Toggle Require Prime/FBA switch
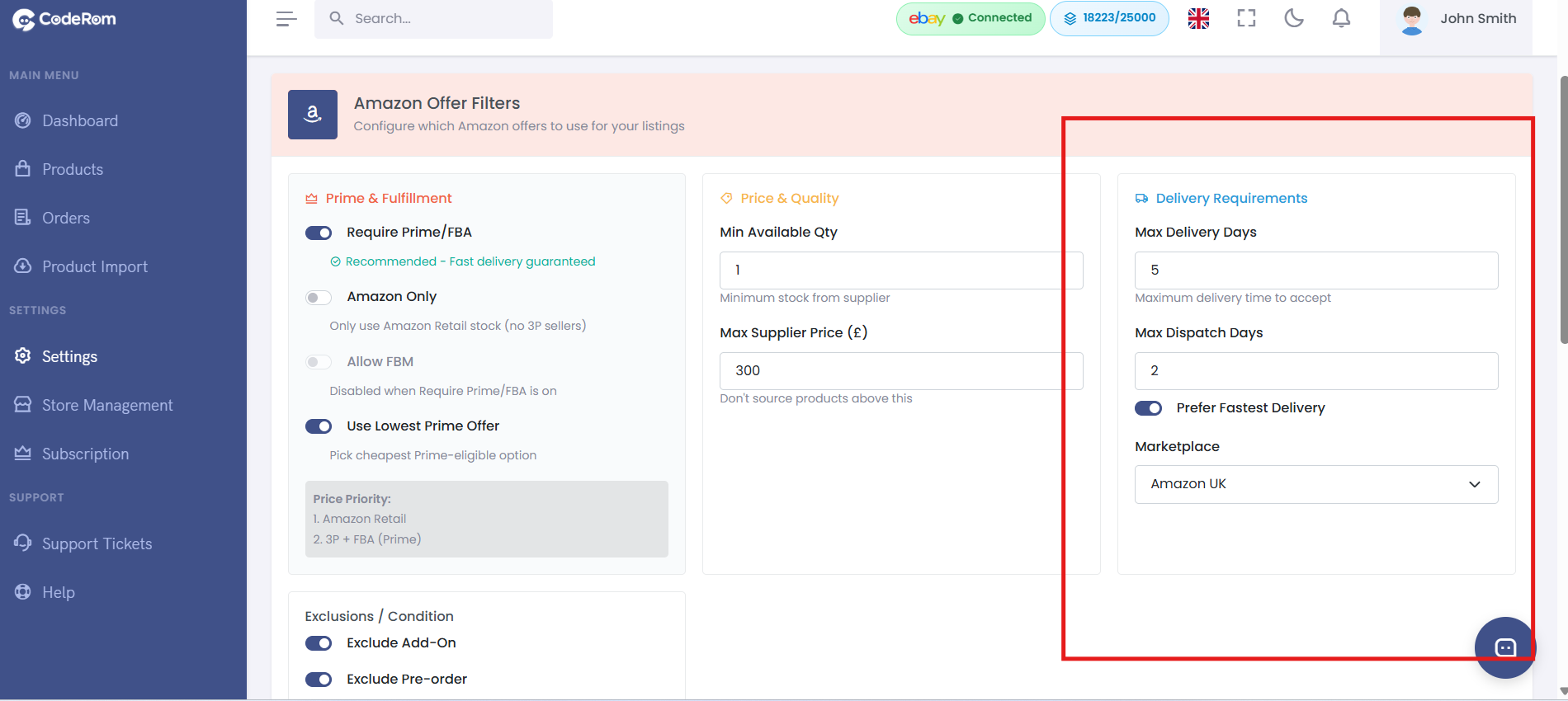This screenshot has width=1568, height=701. click(319, 233)
